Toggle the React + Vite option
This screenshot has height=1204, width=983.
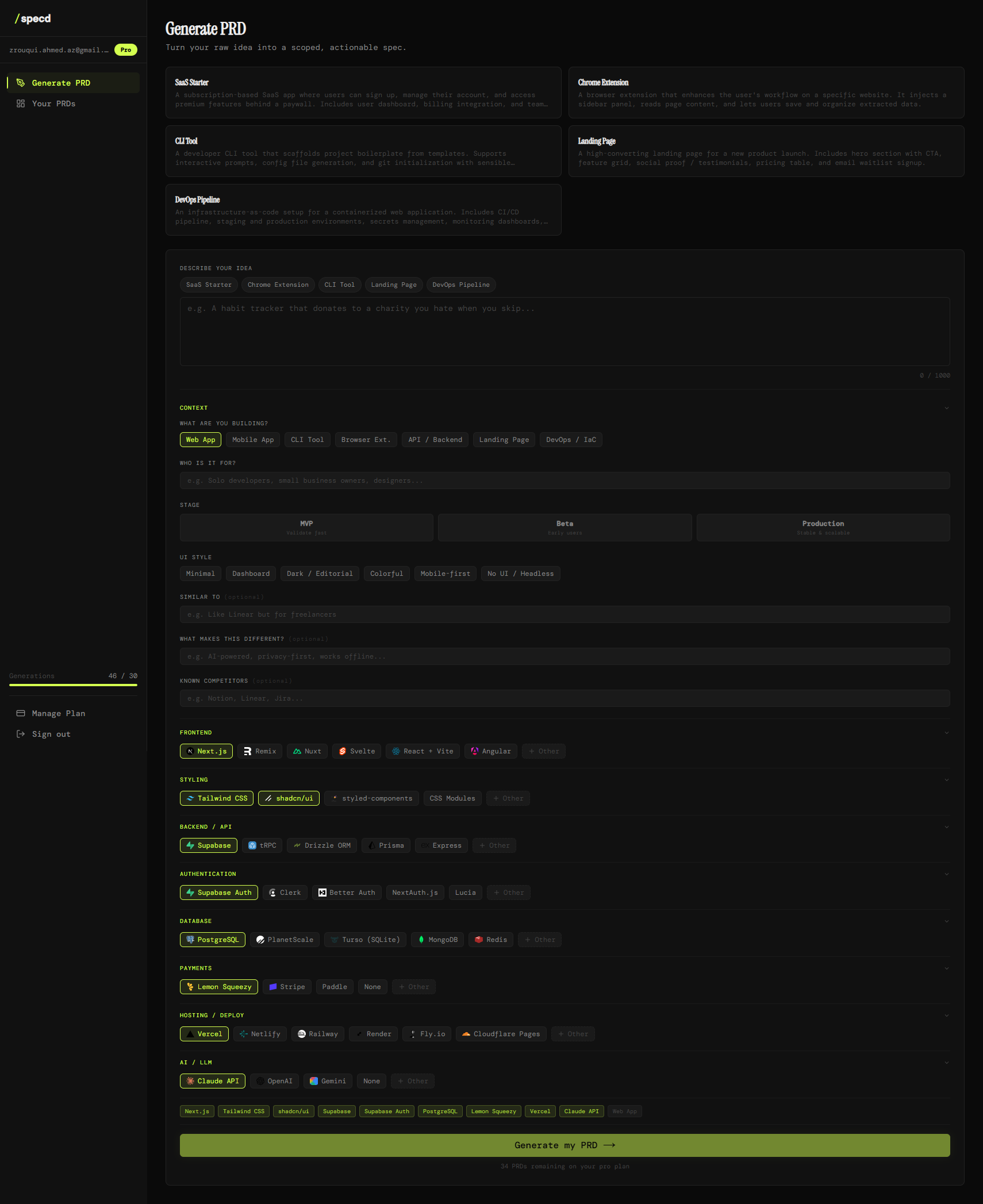(423, 751)
